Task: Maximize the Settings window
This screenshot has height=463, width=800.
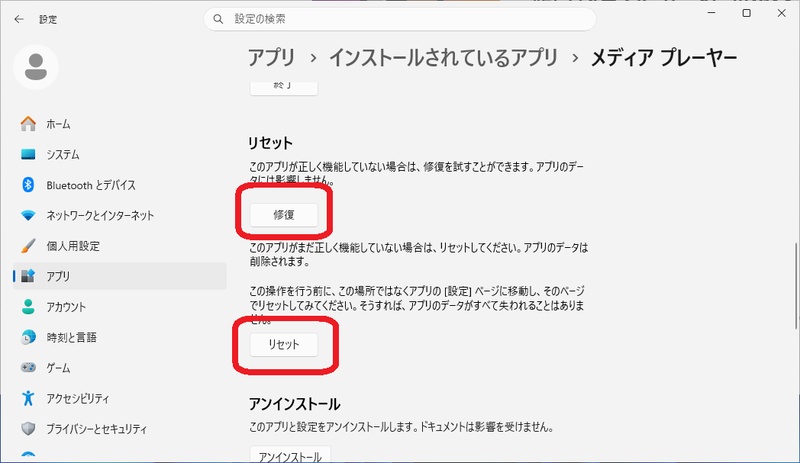Action: 746,13
